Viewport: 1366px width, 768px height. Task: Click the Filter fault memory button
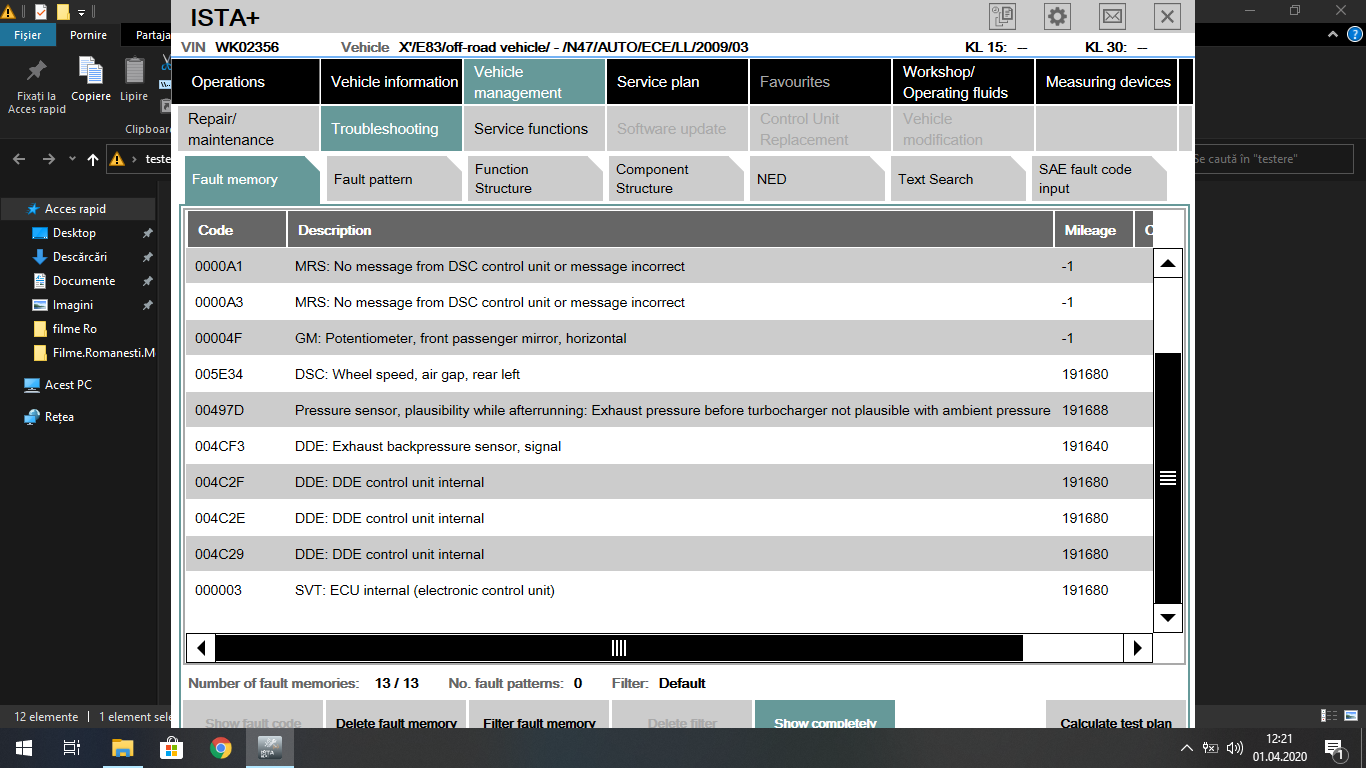point(539,715)
